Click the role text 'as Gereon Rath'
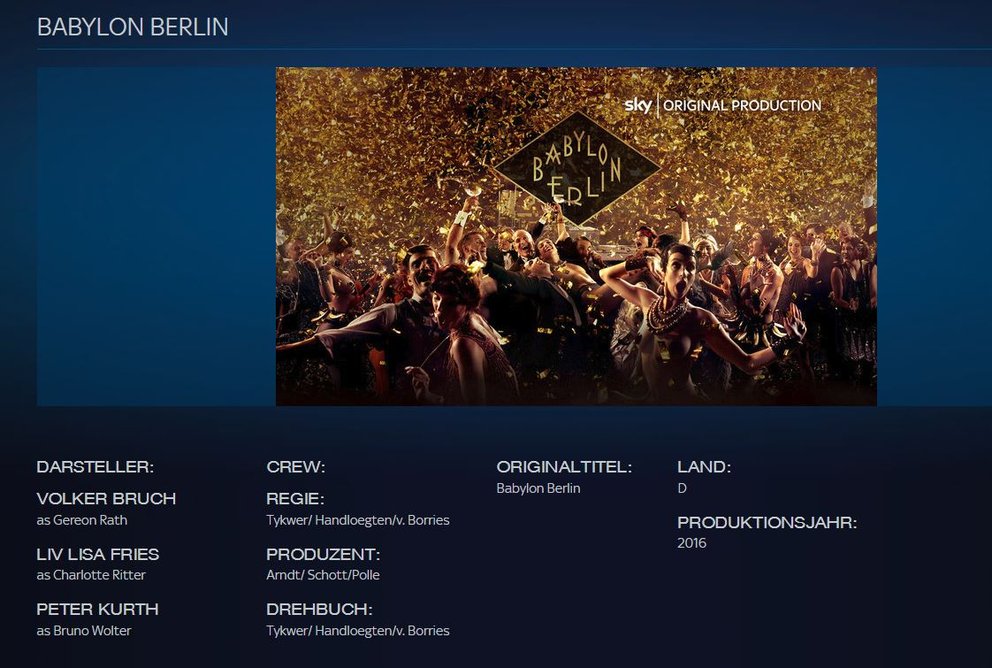 point(82,520)
